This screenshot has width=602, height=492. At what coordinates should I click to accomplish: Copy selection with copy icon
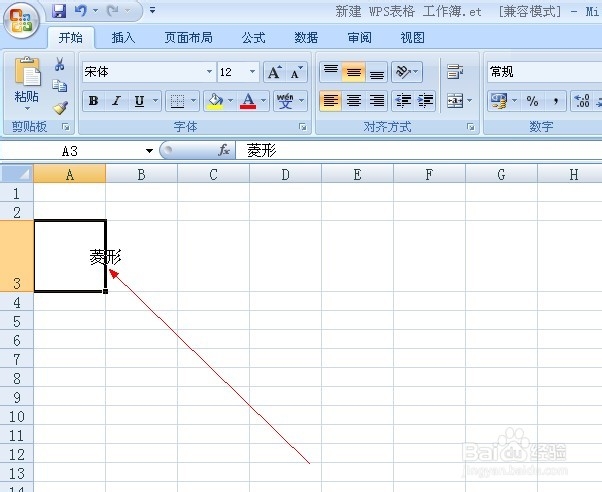pyautogui.click(x=60, y=86)
